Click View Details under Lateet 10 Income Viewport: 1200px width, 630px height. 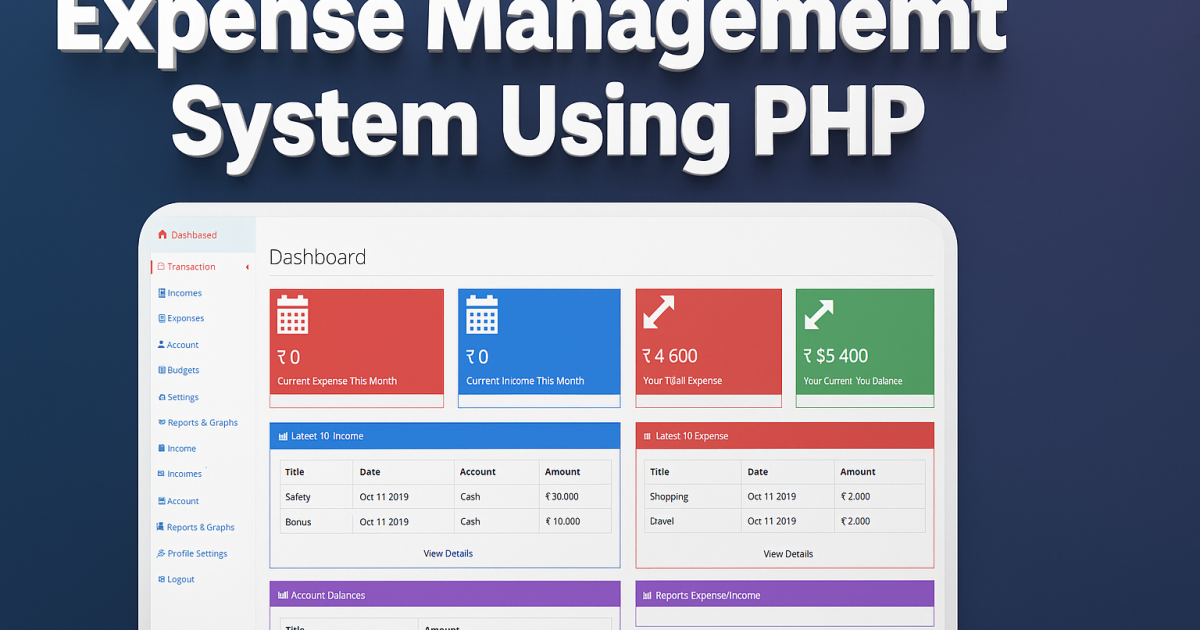pos(447,553)
